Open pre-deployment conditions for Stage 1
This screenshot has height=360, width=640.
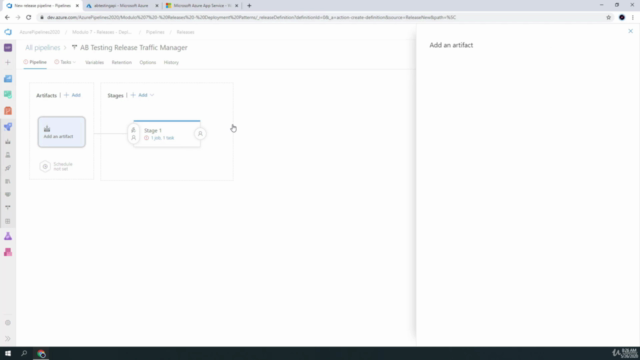click(x=133, y=134)
